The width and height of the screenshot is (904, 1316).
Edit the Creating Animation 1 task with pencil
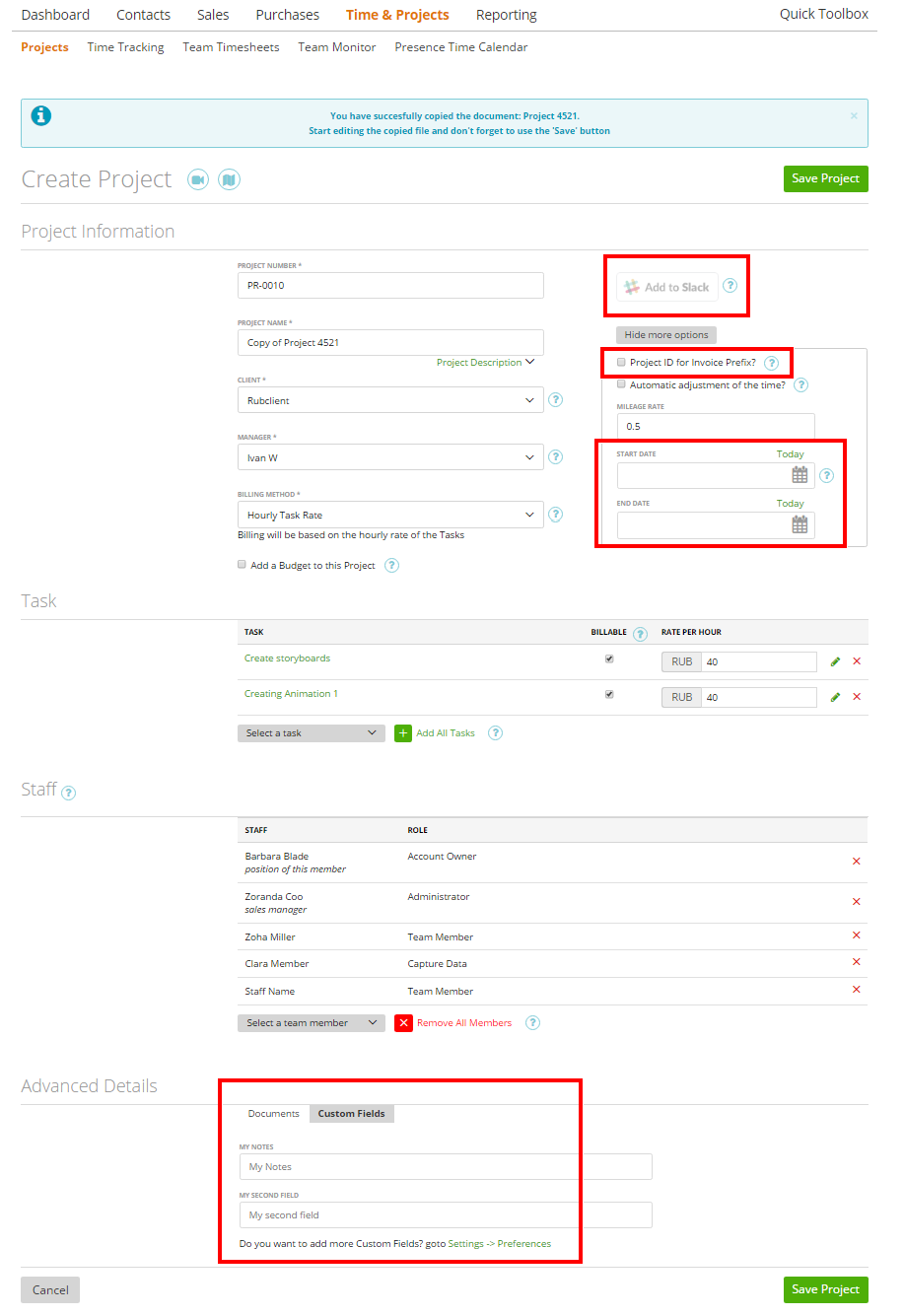click(836, 697)
